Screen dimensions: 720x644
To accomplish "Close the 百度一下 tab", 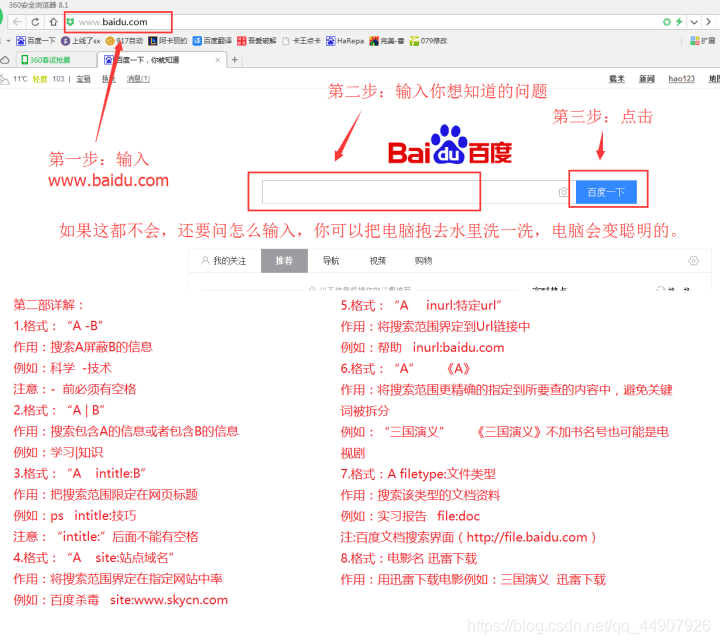I will tap(218, 60).
